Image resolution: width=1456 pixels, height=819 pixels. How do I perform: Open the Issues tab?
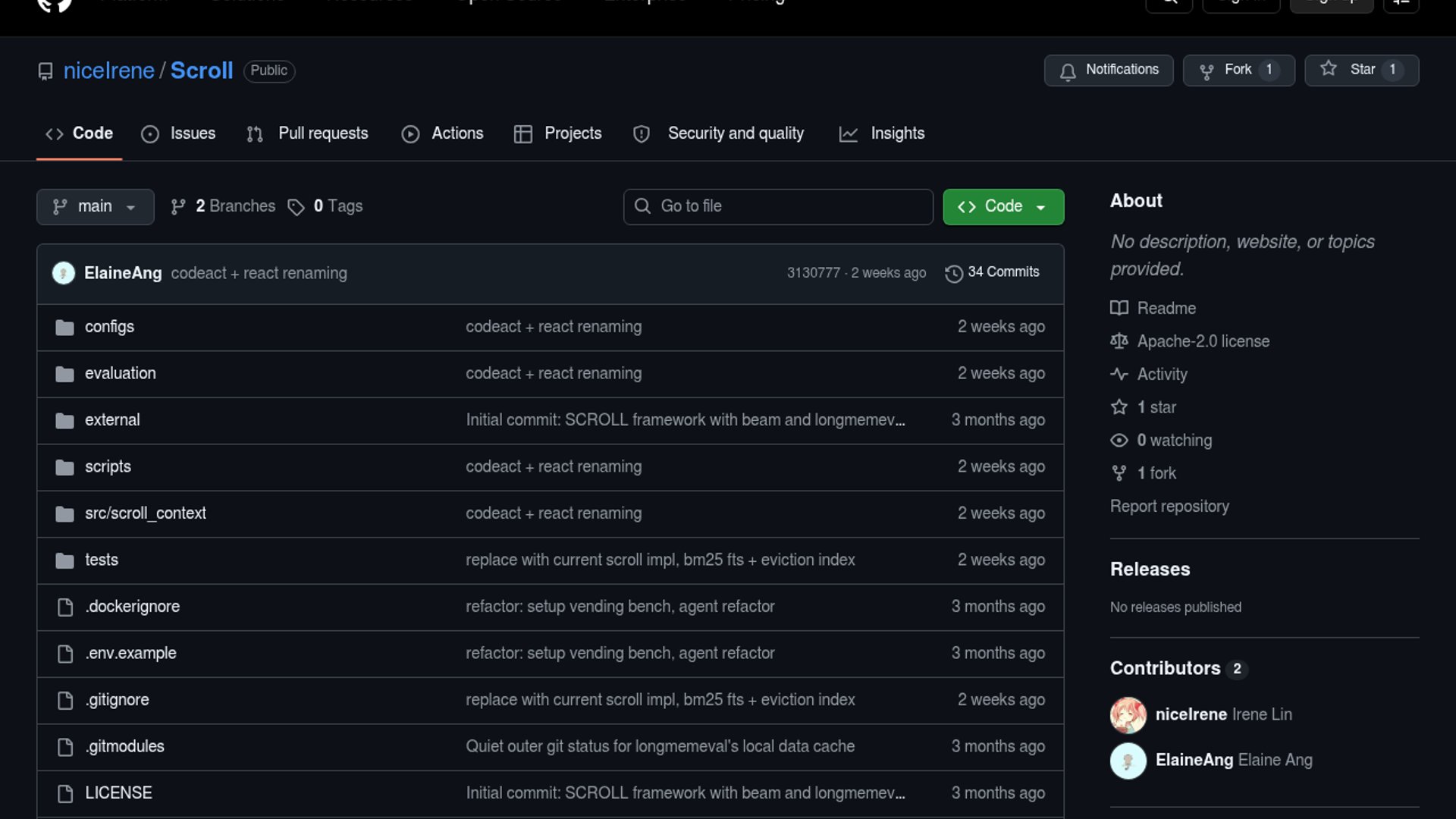pos(178,133)
